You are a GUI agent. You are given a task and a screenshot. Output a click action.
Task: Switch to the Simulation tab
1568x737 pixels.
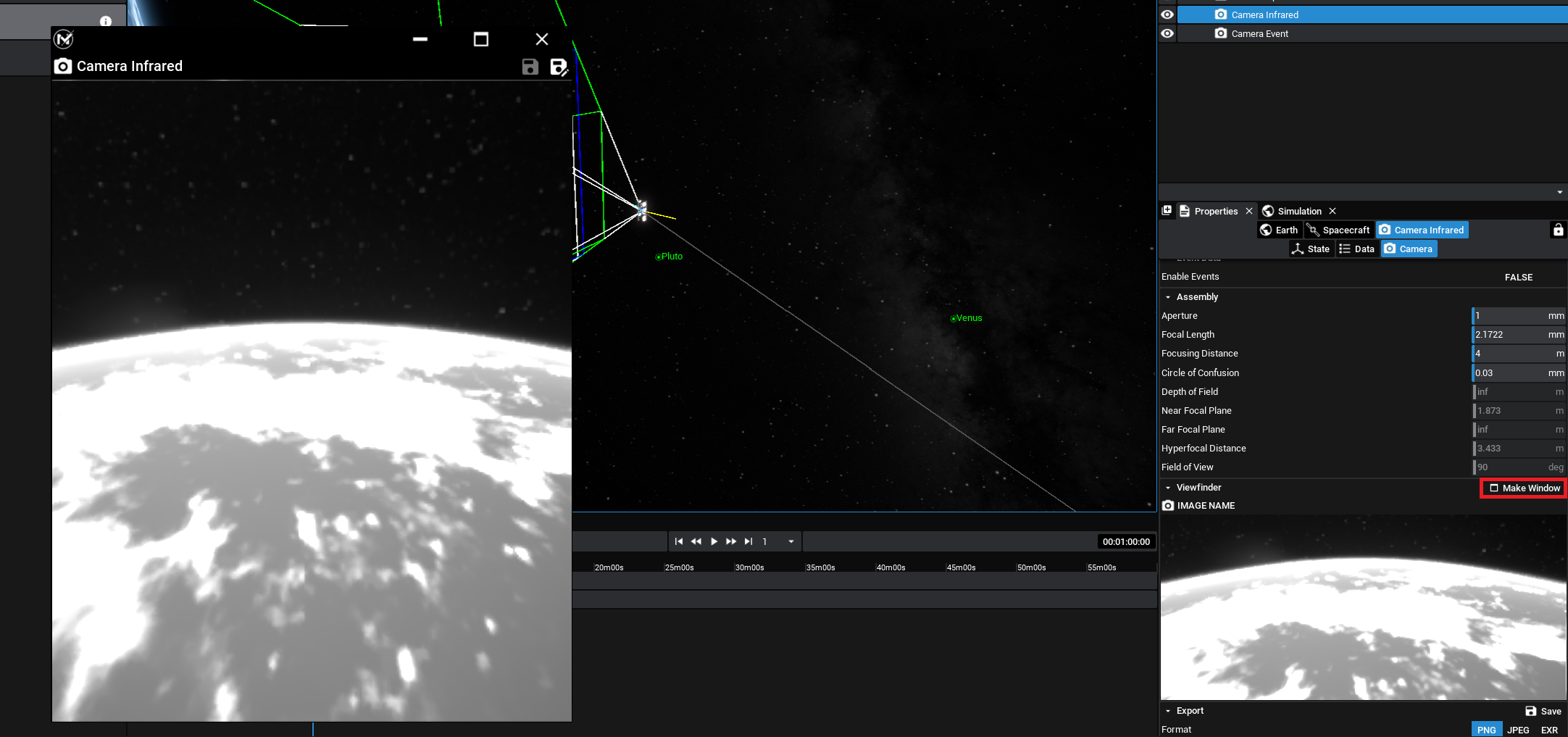[x=1299, y=211]
